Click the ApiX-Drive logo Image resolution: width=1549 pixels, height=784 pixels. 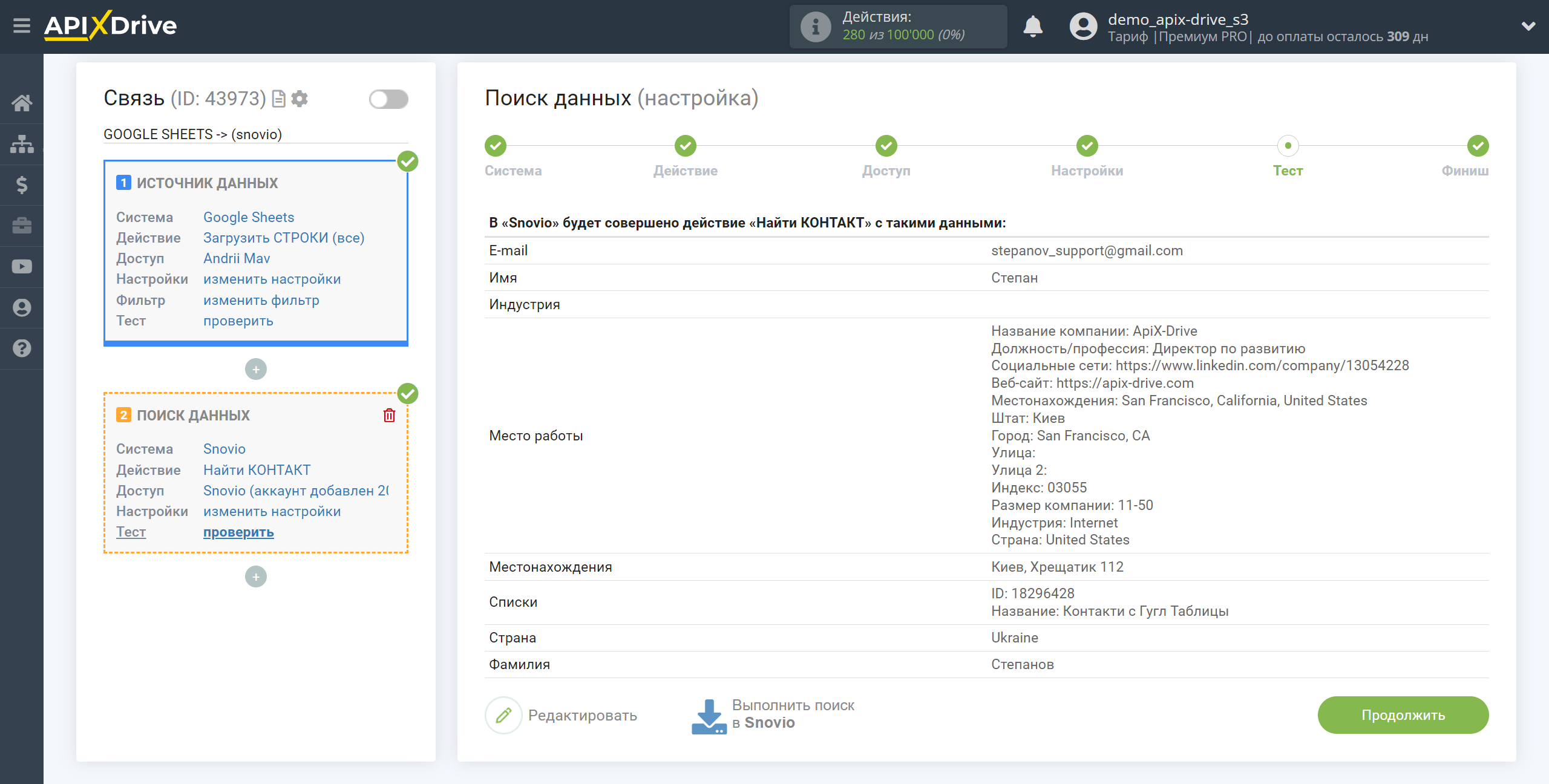point(111,26)
